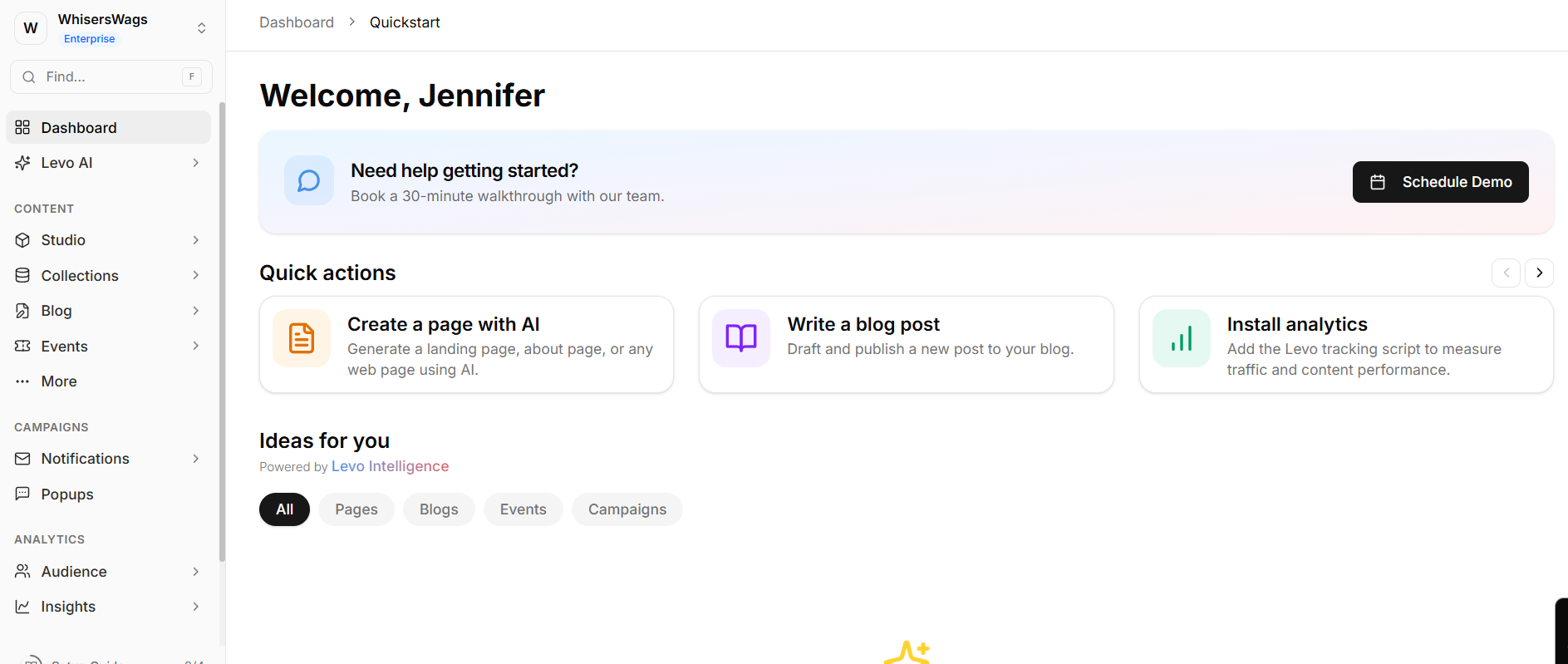Image resolution: width=1568 pixels, height=664 pixels.
Task: Expand the Notifications submenu chevron
Action: [195, 459]
